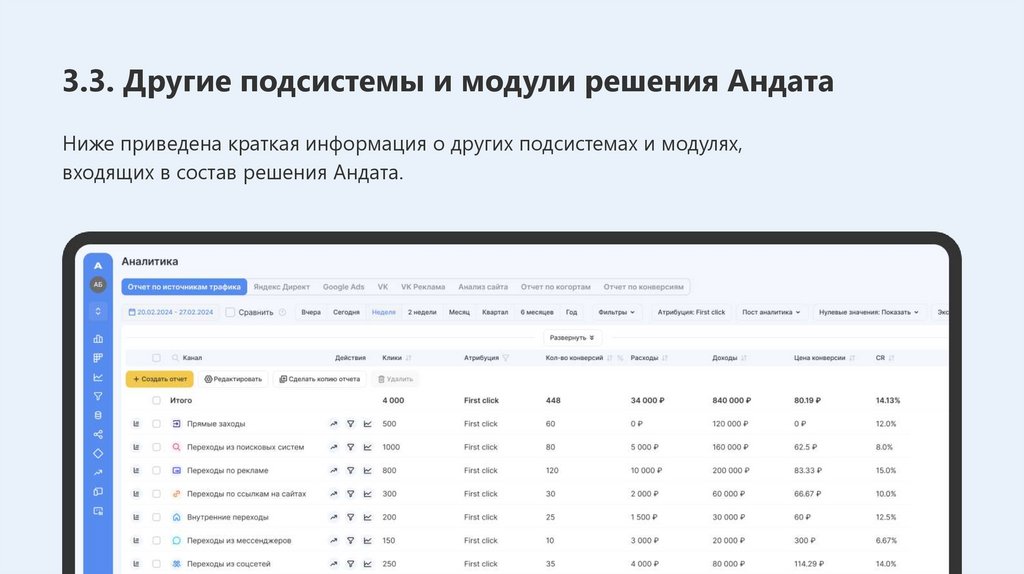Click Сделать копию отчета button
Screen dimensions: 1024x574
tap(320, 379)
